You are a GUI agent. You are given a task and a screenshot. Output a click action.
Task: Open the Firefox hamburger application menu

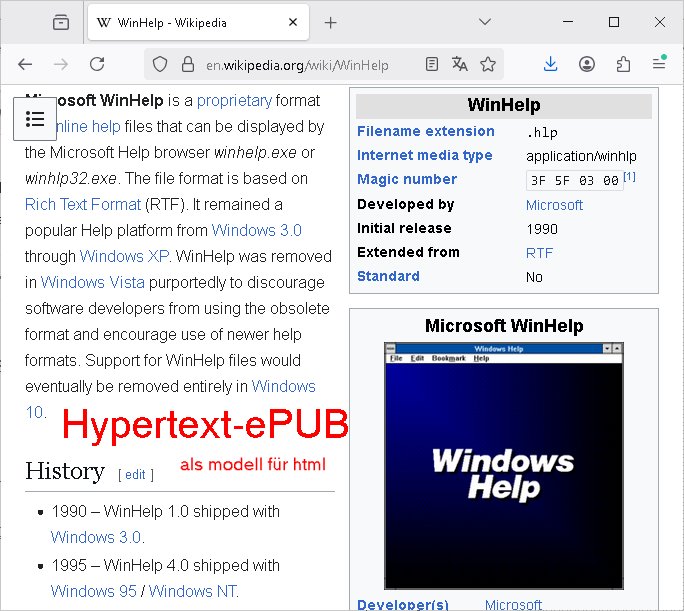[659, 64]
